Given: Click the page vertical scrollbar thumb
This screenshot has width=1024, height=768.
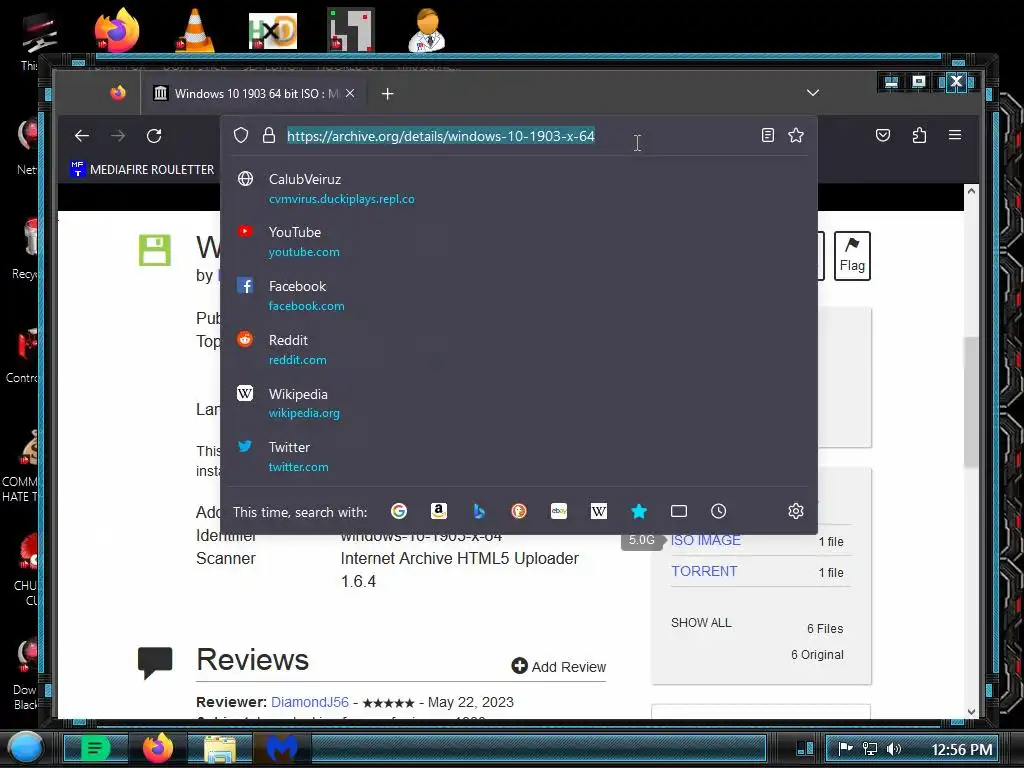Looking at the screenshot, I should [x=971, y=402].
